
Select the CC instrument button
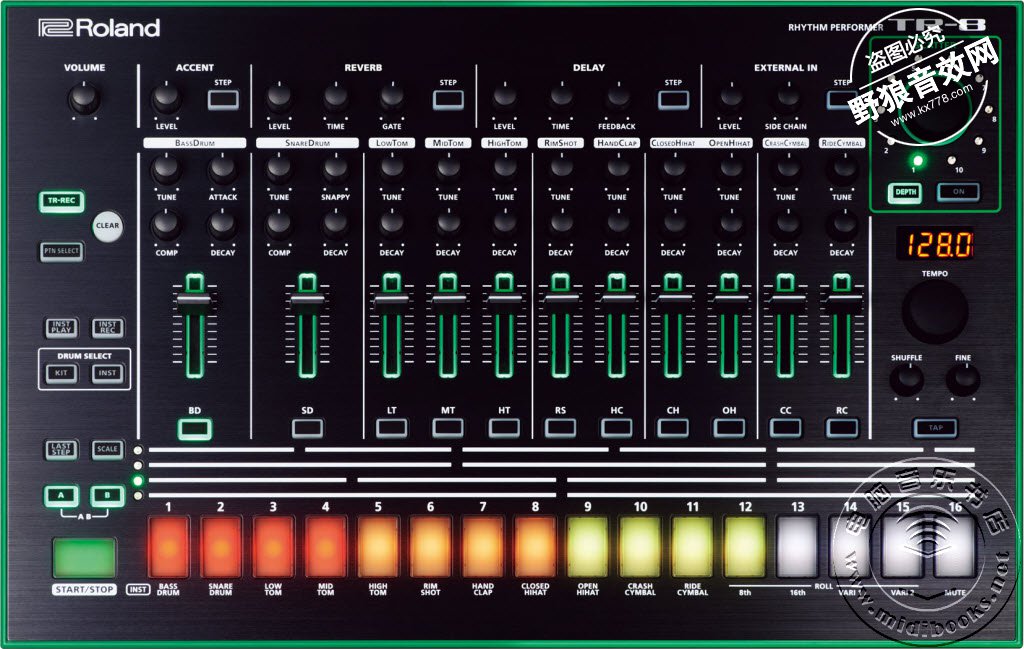pyautogui.click(x=786, y=428)
